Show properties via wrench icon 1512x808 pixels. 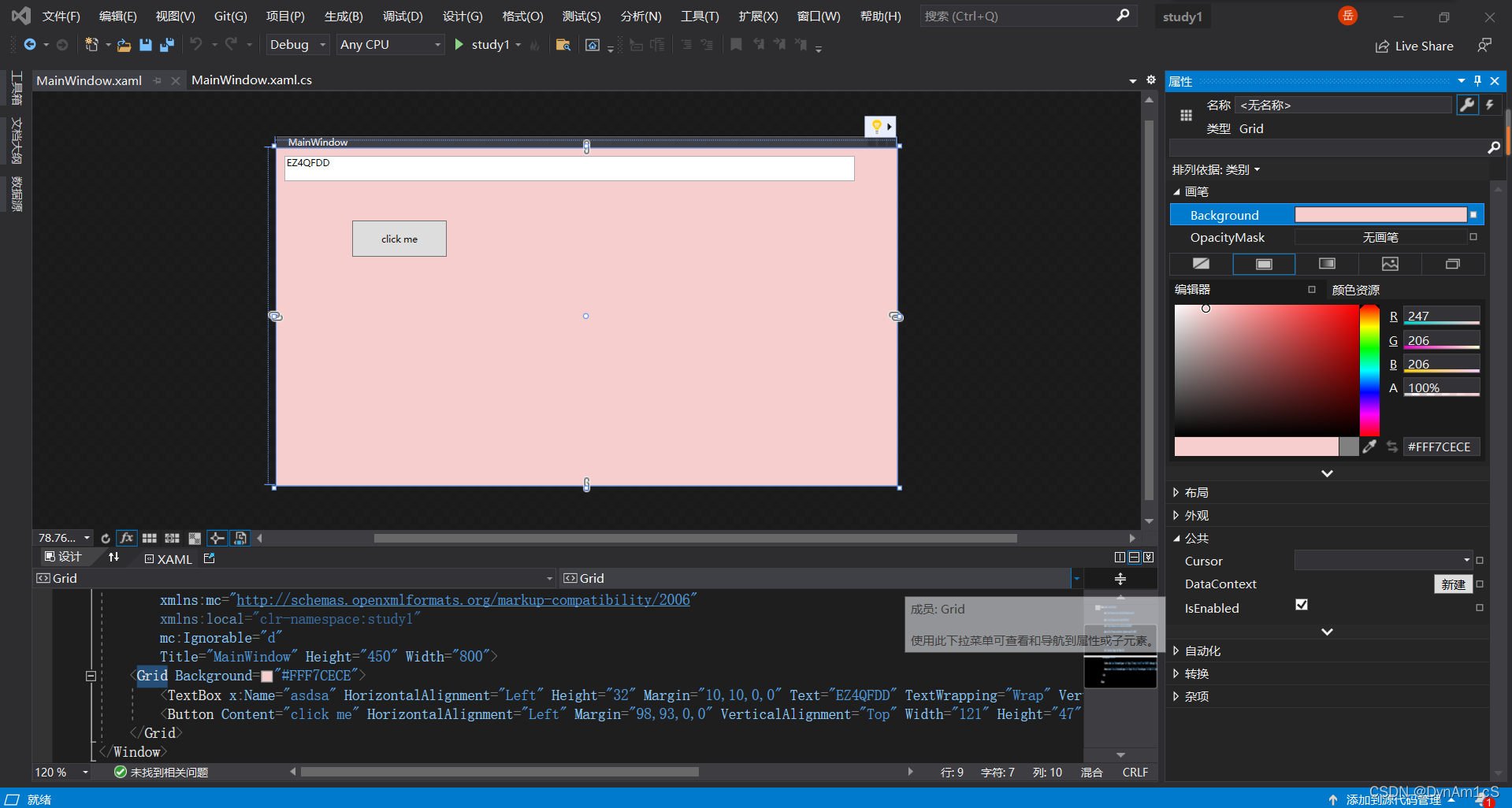click(1467, 105)
